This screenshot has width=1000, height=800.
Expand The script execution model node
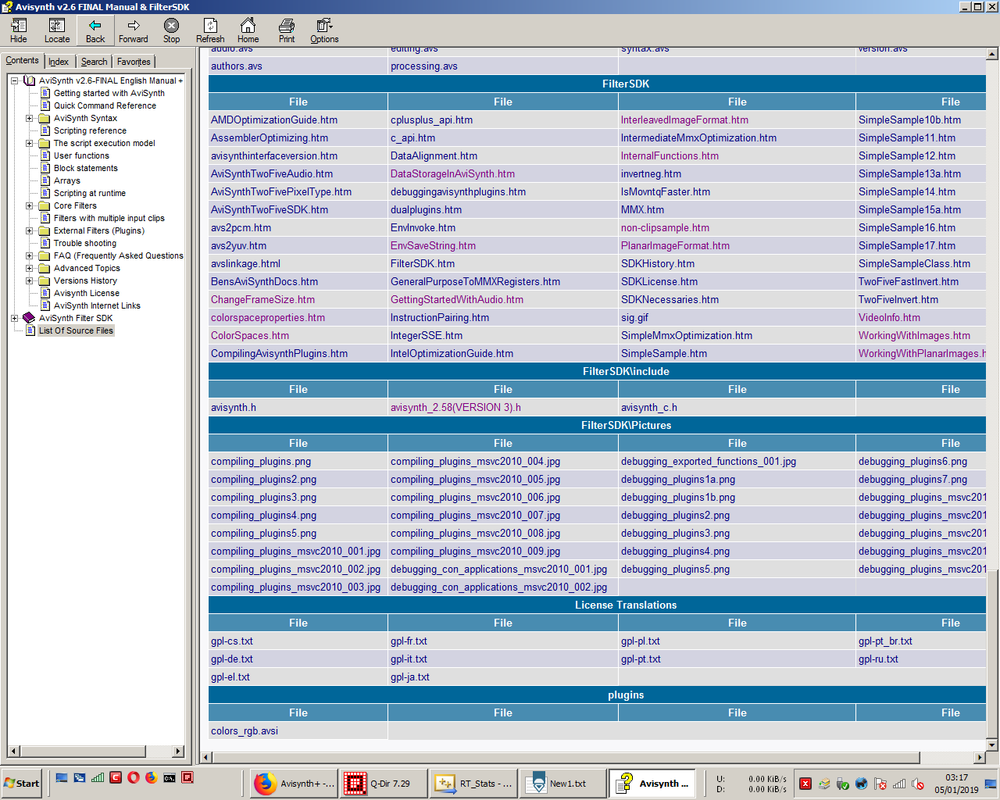click(x=29, y=143)
